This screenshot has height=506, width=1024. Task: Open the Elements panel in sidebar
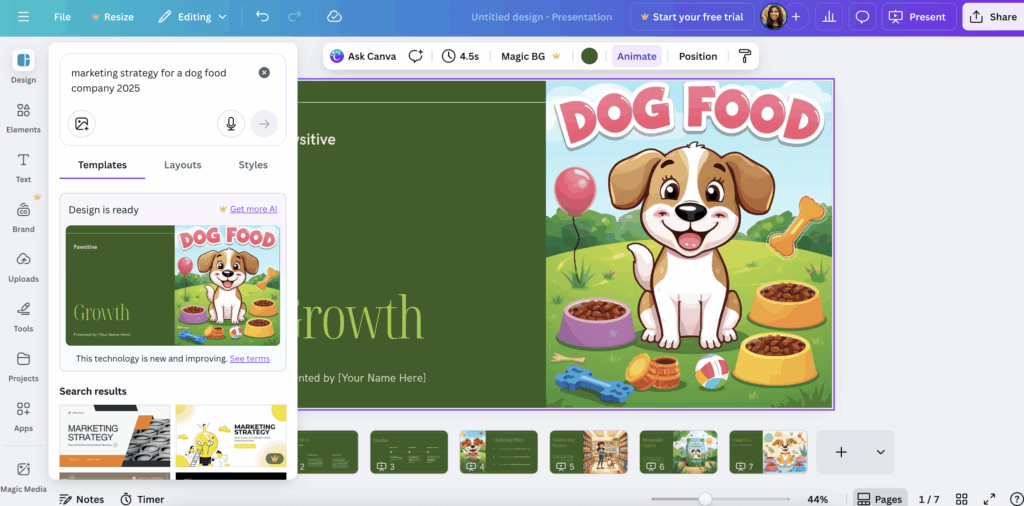coord(23,116)
